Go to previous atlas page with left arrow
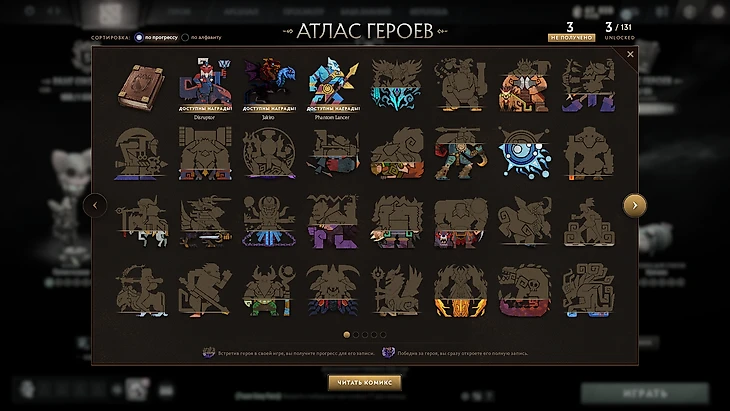Viewport: 730px width, 411px height. [95, 205]
